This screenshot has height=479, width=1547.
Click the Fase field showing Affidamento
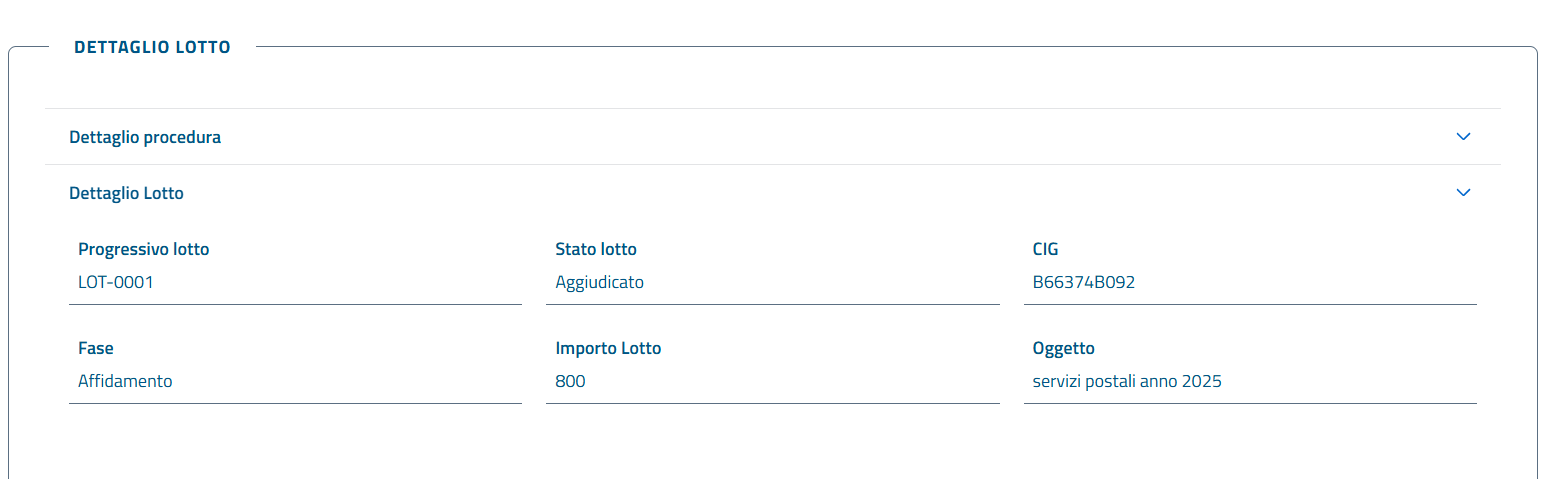pos(295,382)
